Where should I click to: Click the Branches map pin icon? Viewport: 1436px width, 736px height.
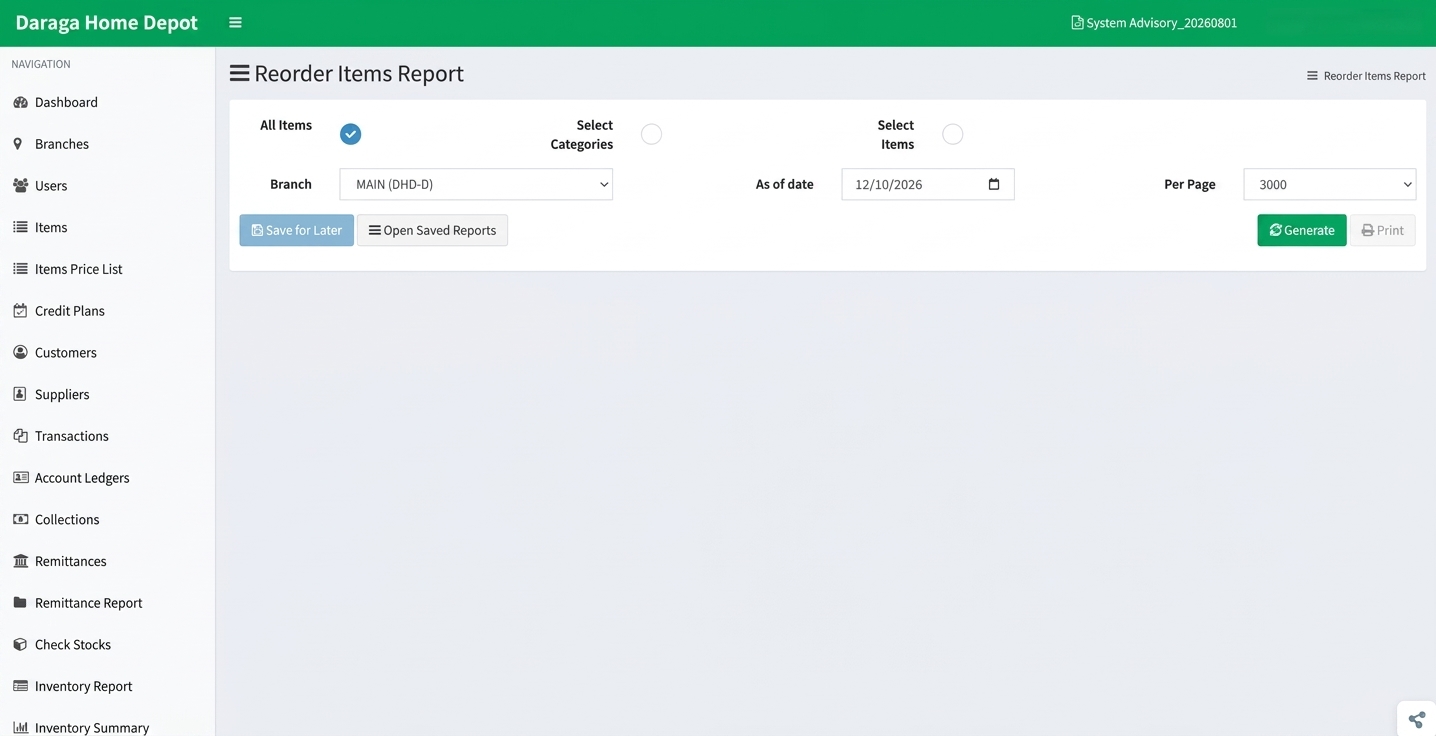(x=18, y=144)
